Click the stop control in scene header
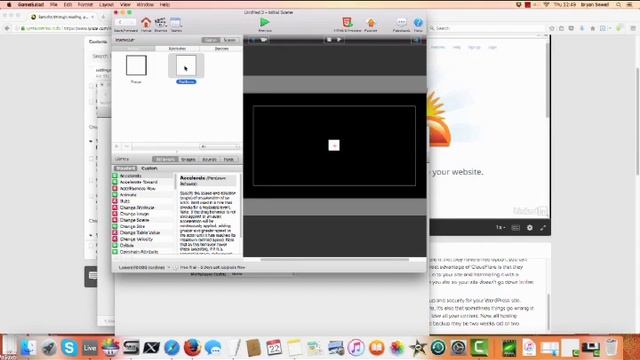 tap(329, 40)
